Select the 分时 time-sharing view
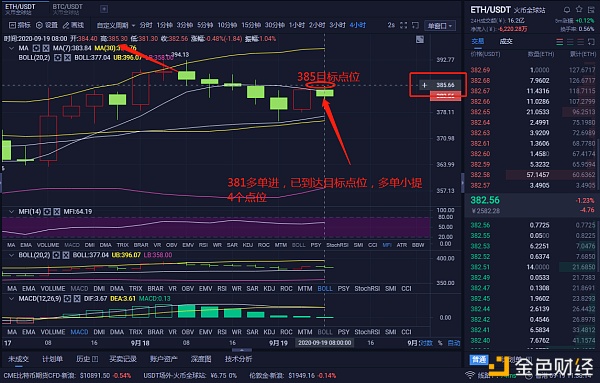 tap(145, 25)
